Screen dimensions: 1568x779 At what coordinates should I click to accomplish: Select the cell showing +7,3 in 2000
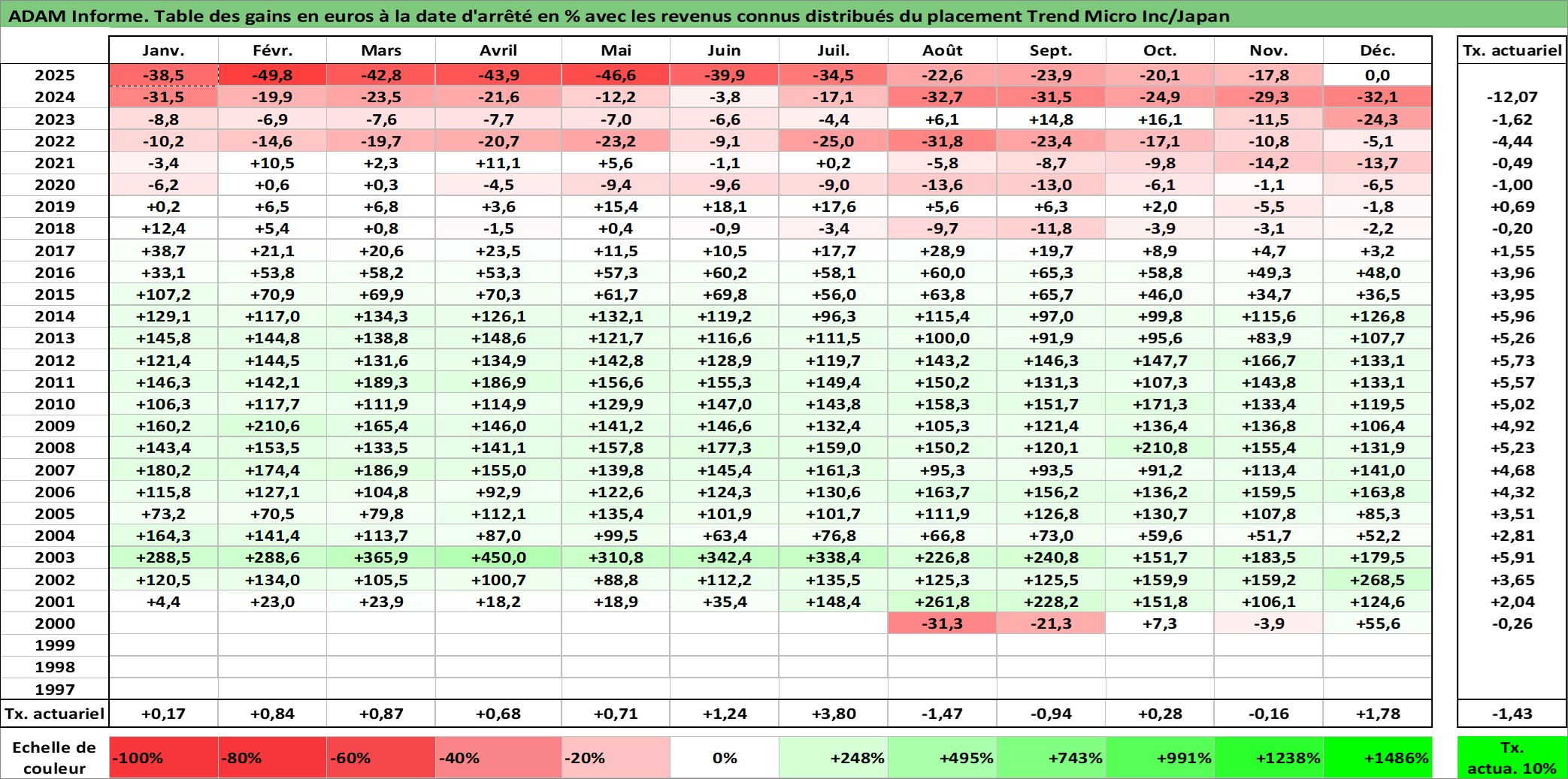coord(1160,624)
